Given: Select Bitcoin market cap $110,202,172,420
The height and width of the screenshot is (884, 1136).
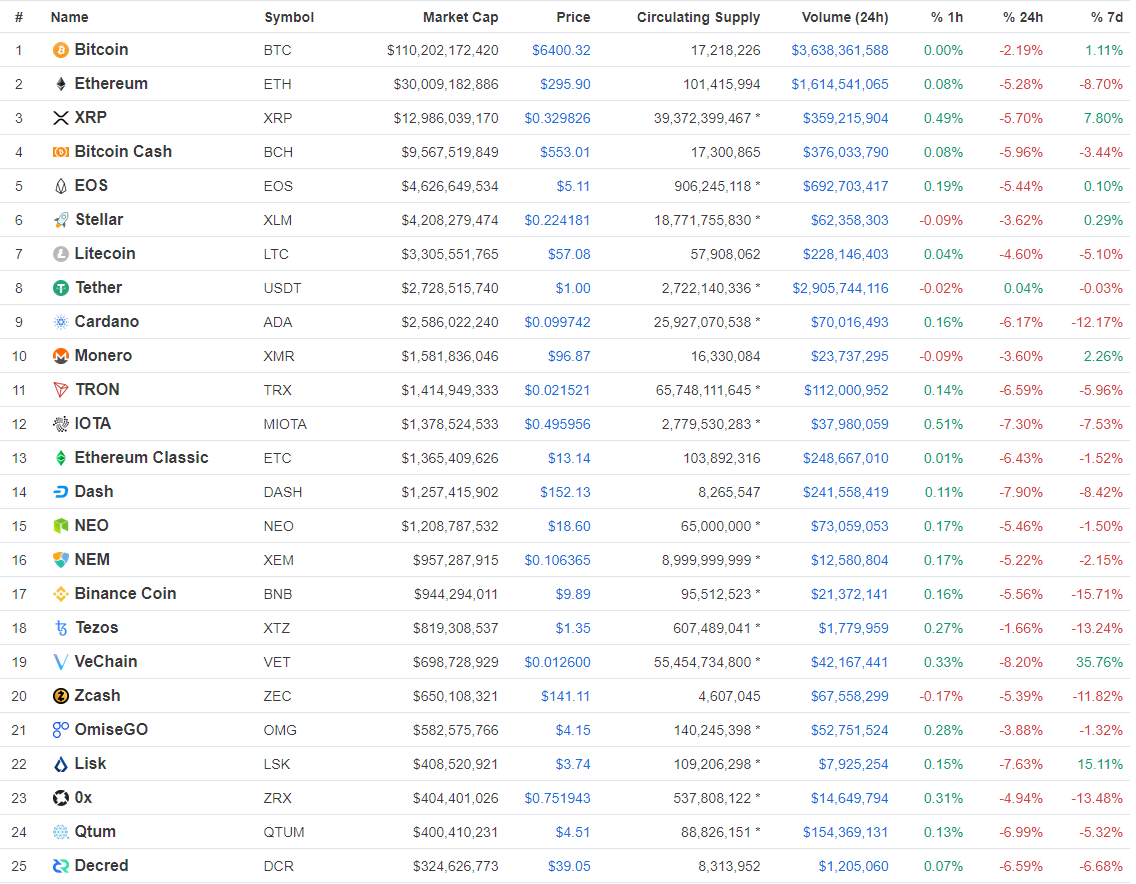Looking at the screenshot, I should [443, 51].
